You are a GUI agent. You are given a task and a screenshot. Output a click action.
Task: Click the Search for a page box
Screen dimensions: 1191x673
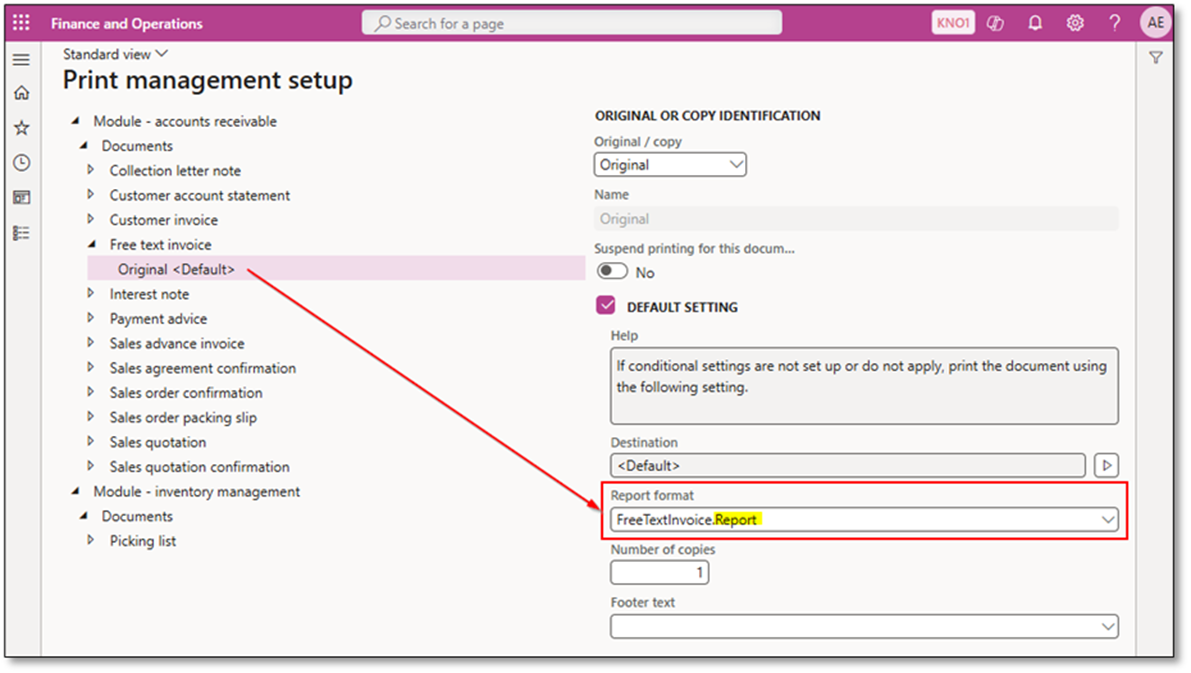pyautogui.click(x=572, y=23)
